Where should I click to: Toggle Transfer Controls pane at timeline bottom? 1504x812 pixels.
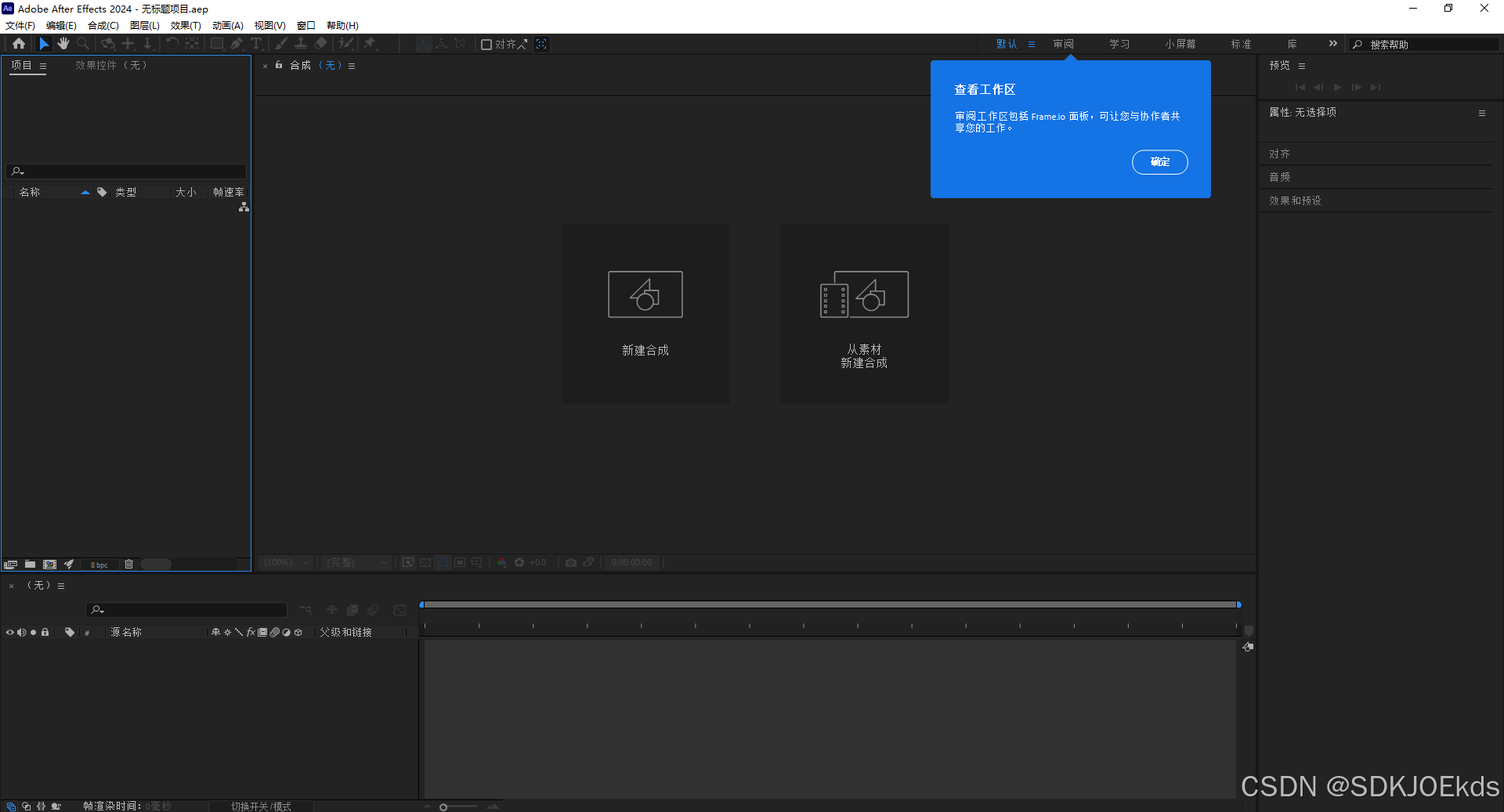(x=26, y=806)
